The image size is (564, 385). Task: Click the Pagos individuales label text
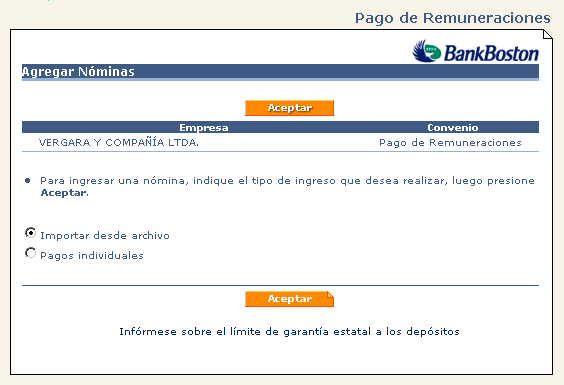coord(92,255)
